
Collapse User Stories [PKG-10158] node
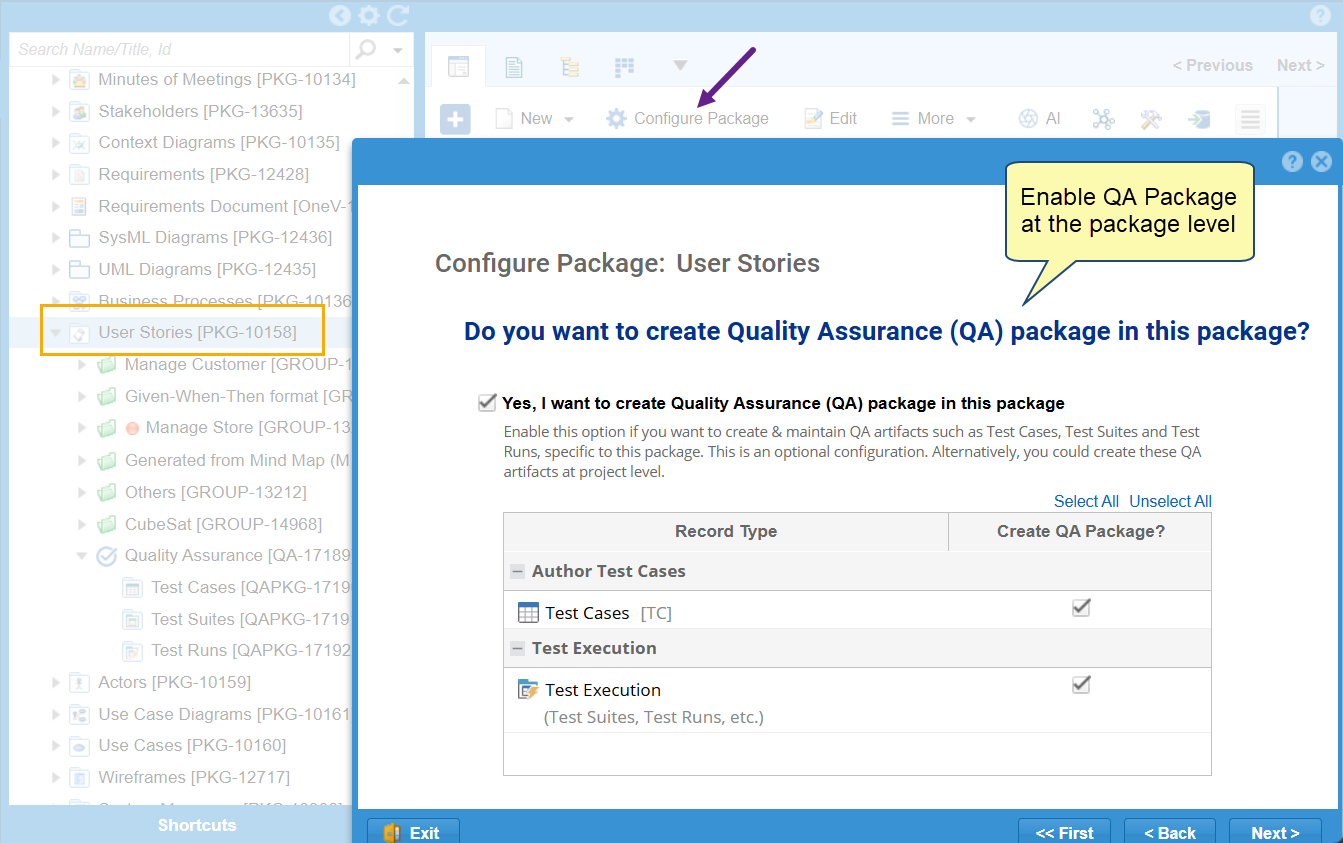56,333
